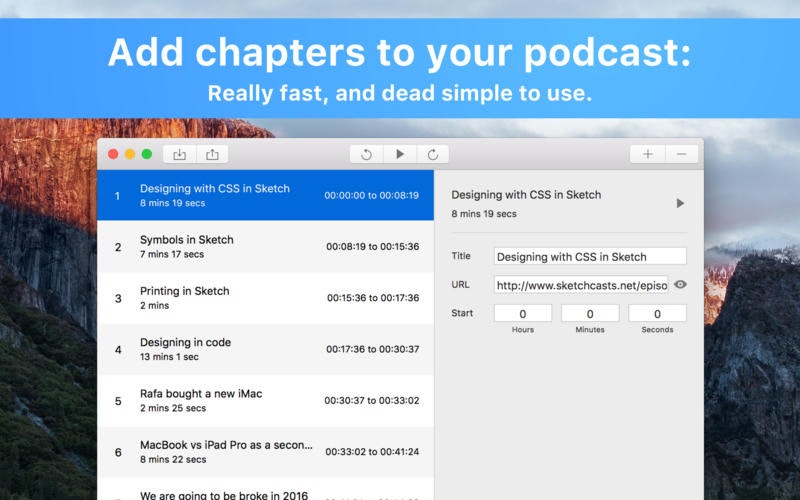Select chapter 2 Symbols in Sketch
The width and height of the screenshot is (800, 500).
click(x=265, y=246)
